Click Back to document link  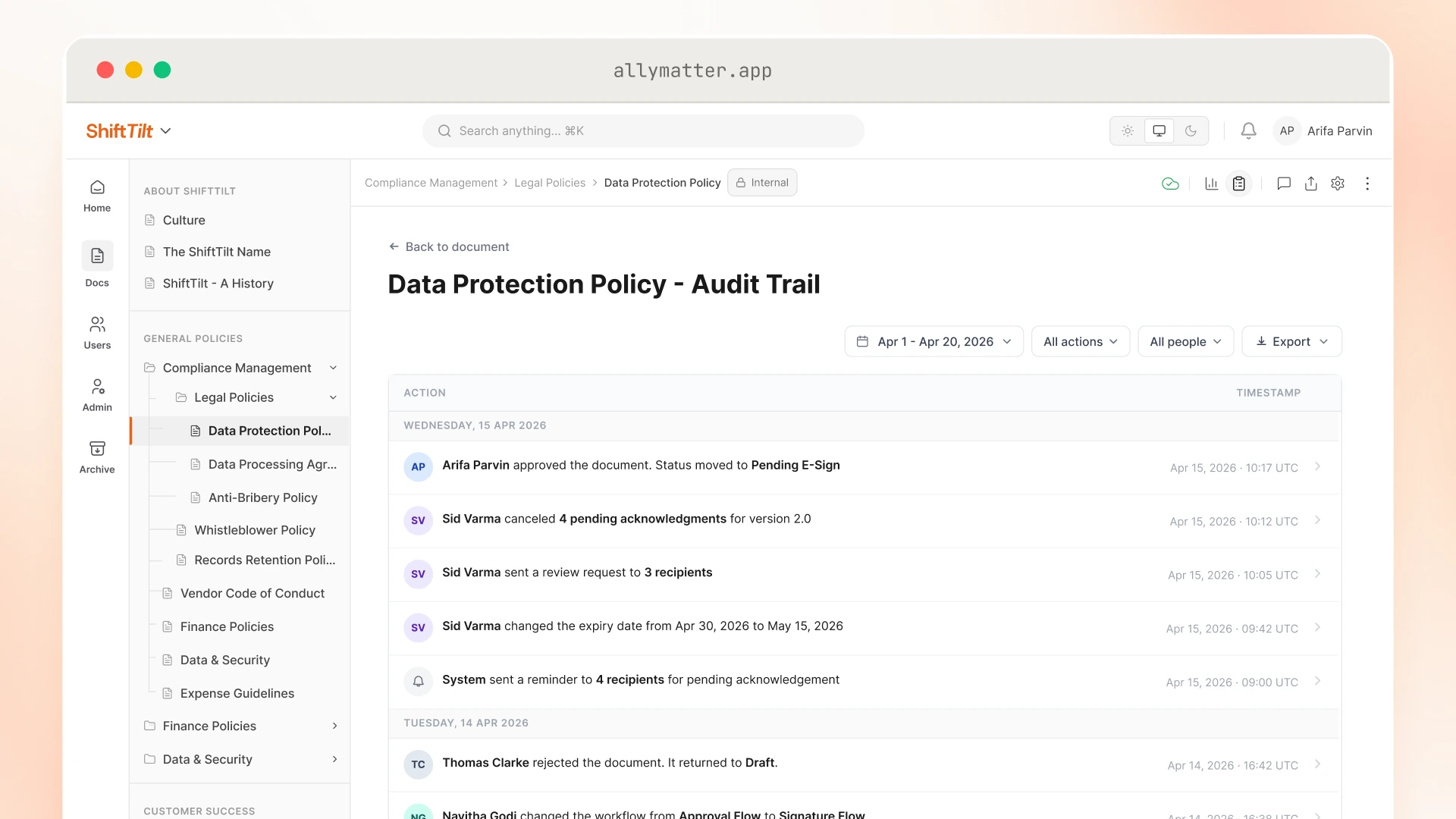[448, 246]
